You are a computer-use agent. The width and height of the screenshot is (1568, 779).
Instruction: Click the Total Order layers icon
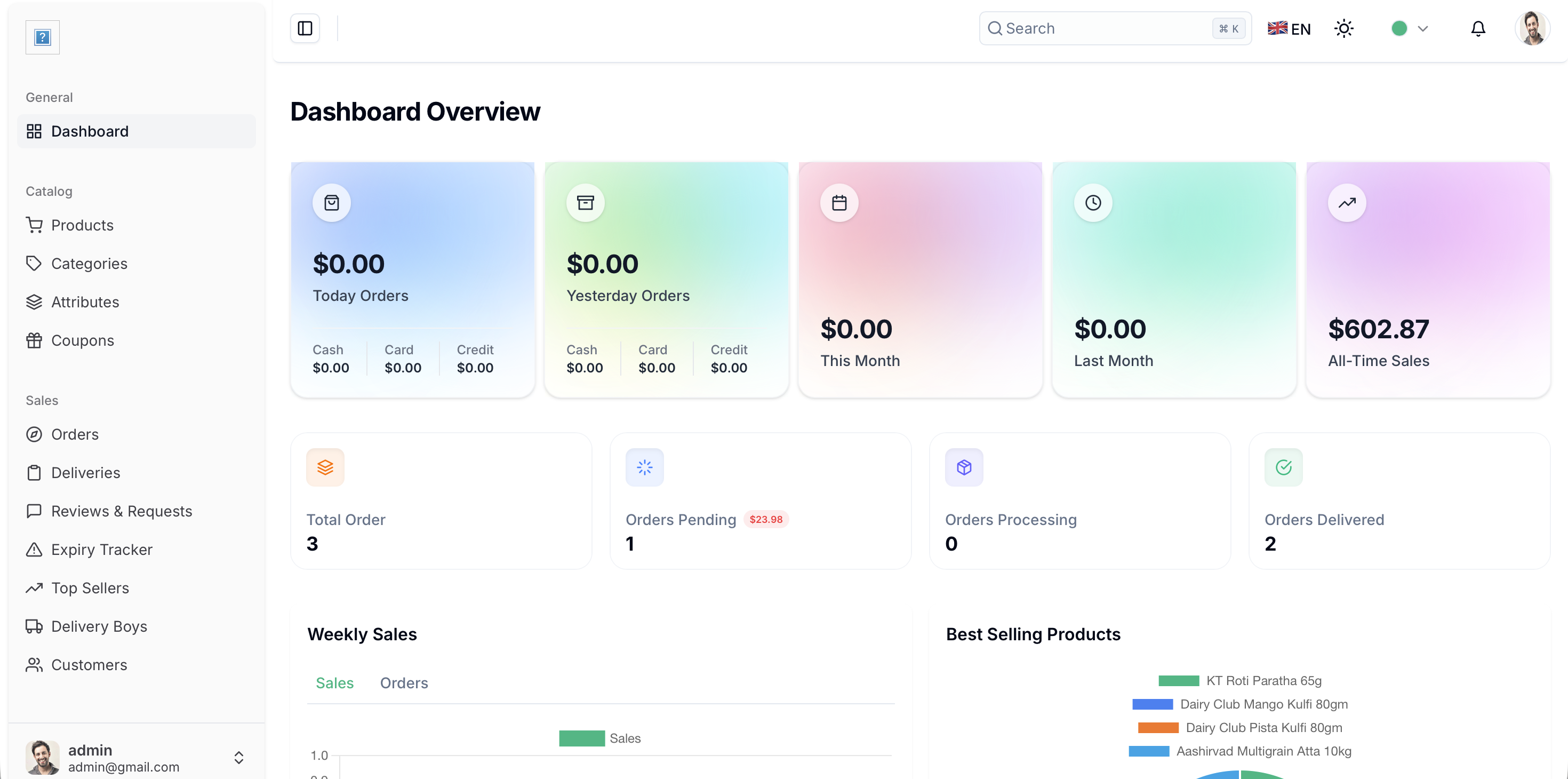coord(326,467)
